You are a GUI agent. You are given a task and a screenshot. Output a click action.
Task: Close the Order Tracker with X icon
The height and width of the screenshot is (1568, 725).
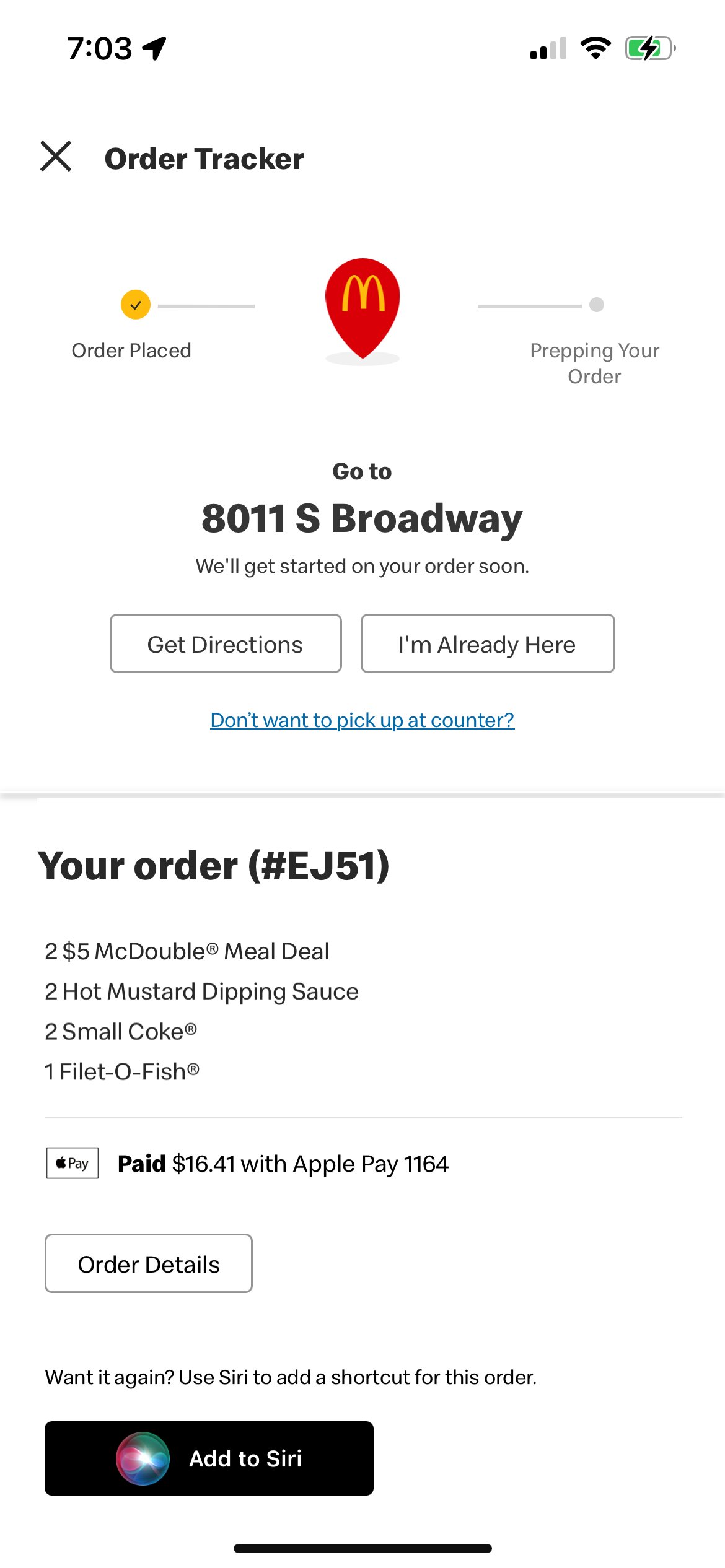(x=56, y=156)
